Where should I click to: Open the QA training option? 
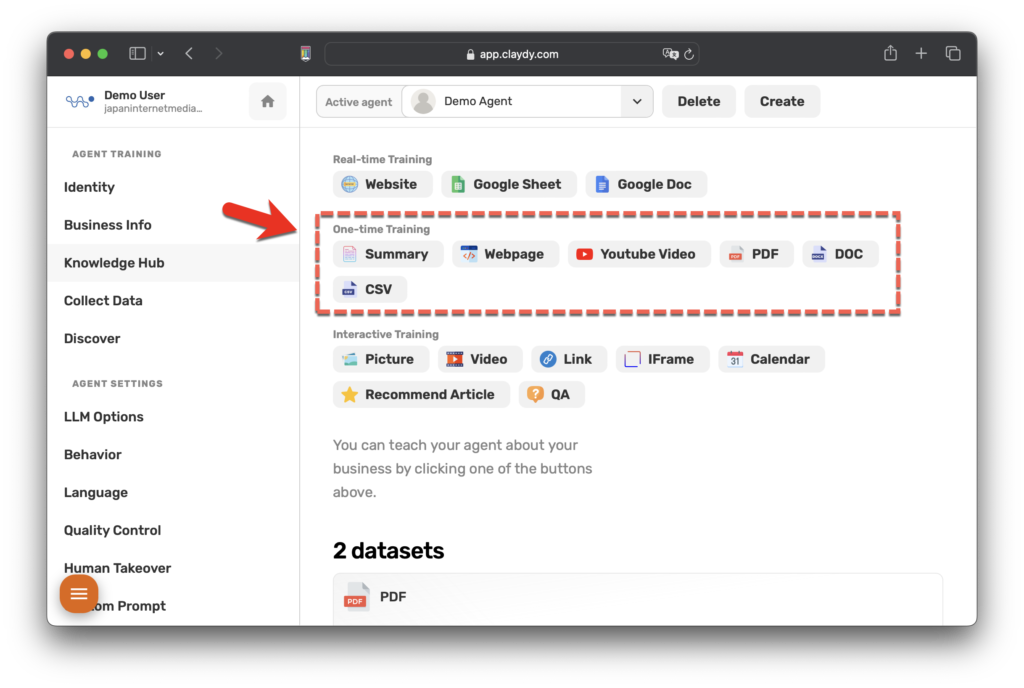[551, 394]
